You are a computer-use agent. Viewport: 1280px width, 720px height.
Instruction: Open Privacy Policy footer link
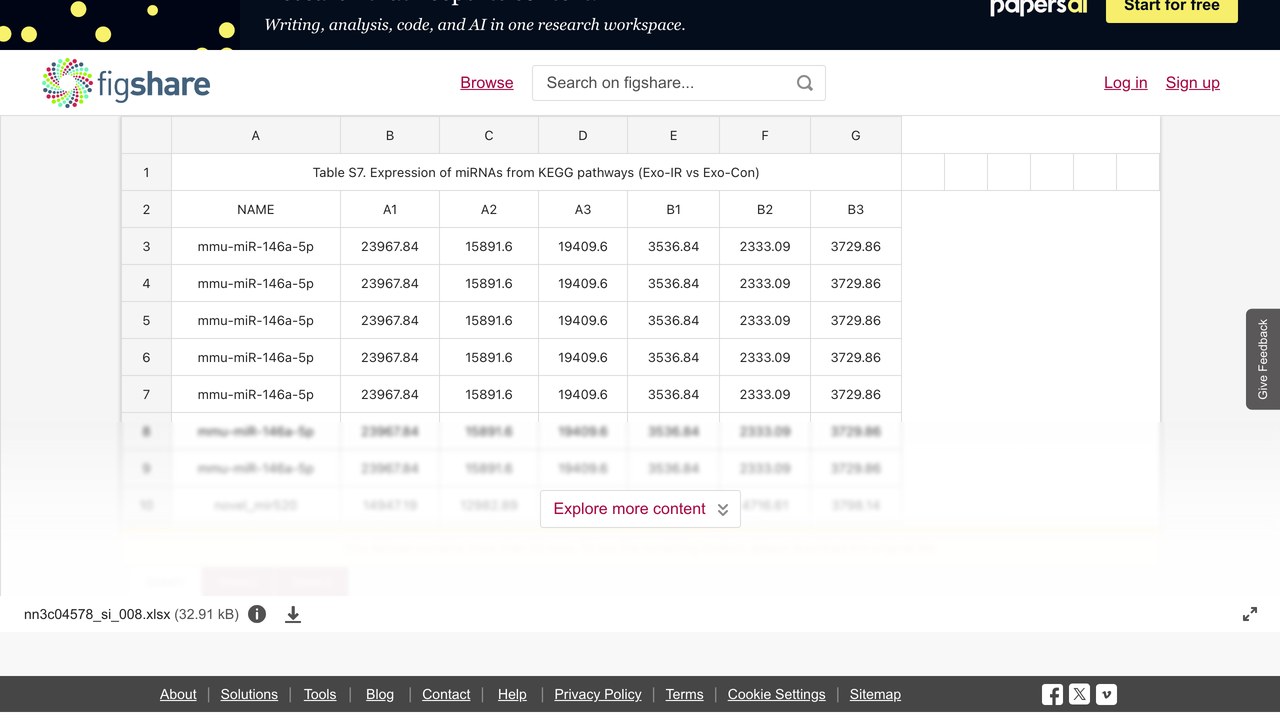point(598,694)
